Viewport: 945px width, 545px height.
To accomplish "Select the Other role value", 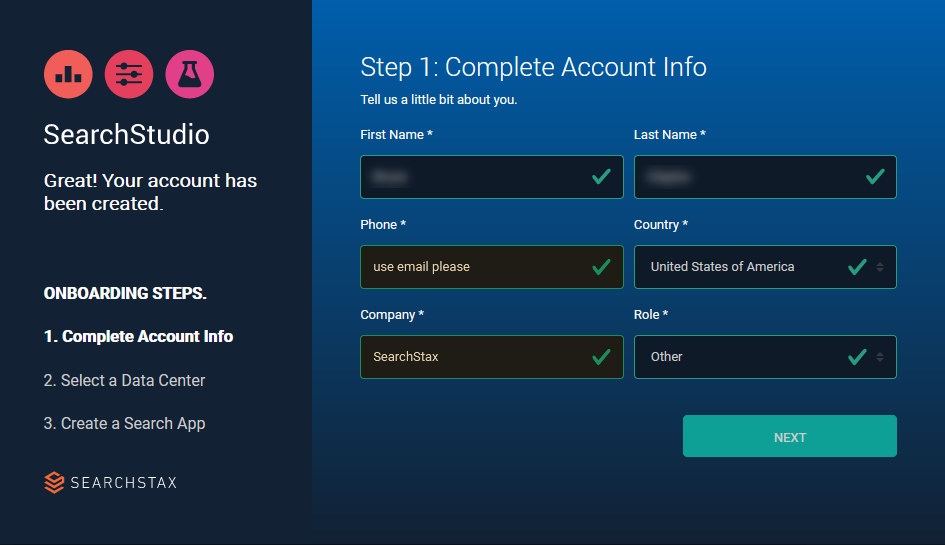I will (667, 357).
